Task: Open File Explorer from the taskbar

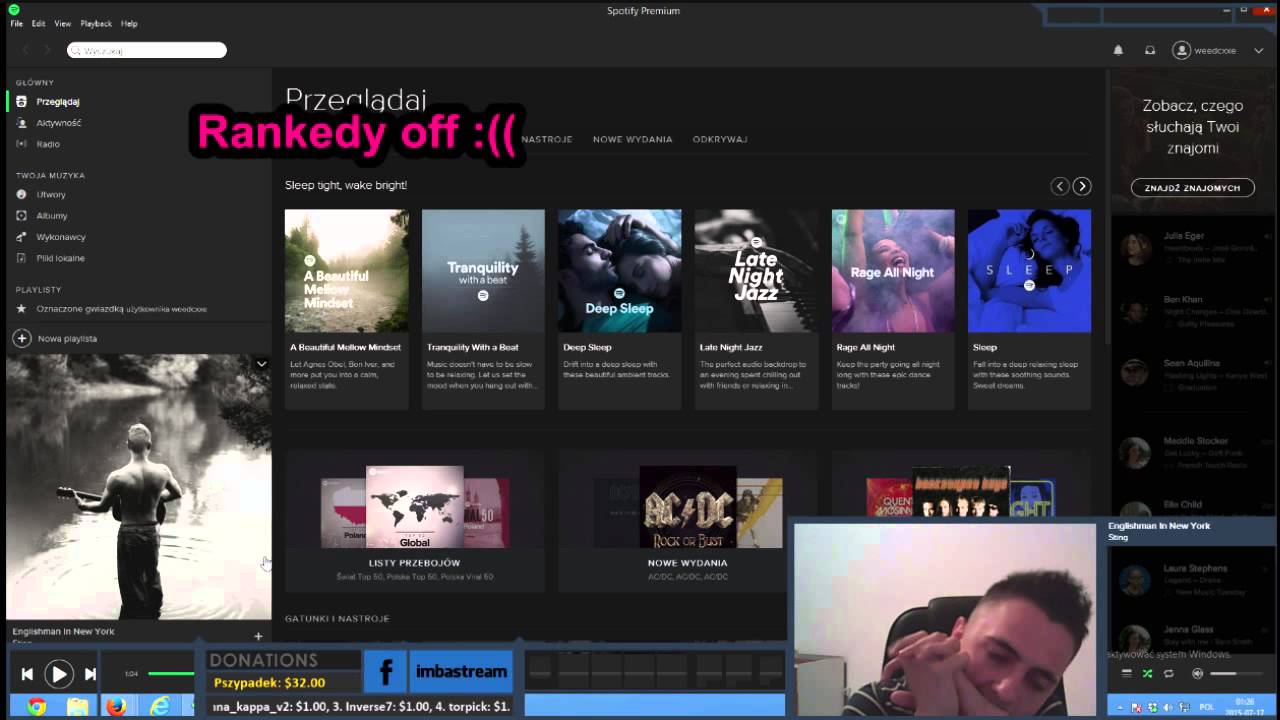Action: pyautogui.click(x=77, y=707)
